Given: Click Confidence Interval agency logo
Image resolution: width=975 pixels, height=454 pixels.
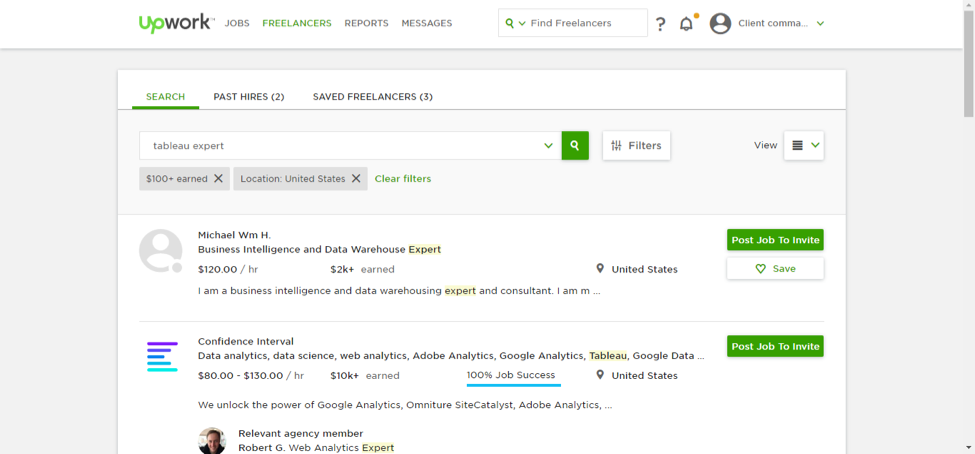Looking at the screenshot, I should coord(162,356).
